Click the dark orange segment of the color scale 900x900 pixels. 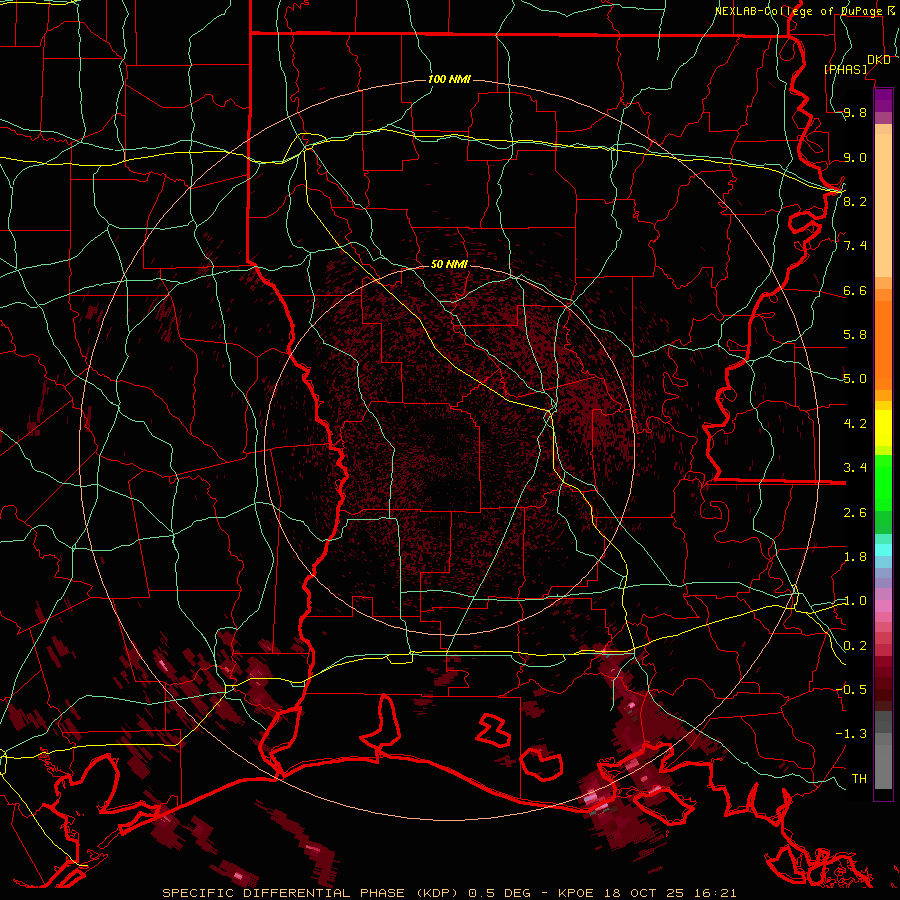[883, 346]
